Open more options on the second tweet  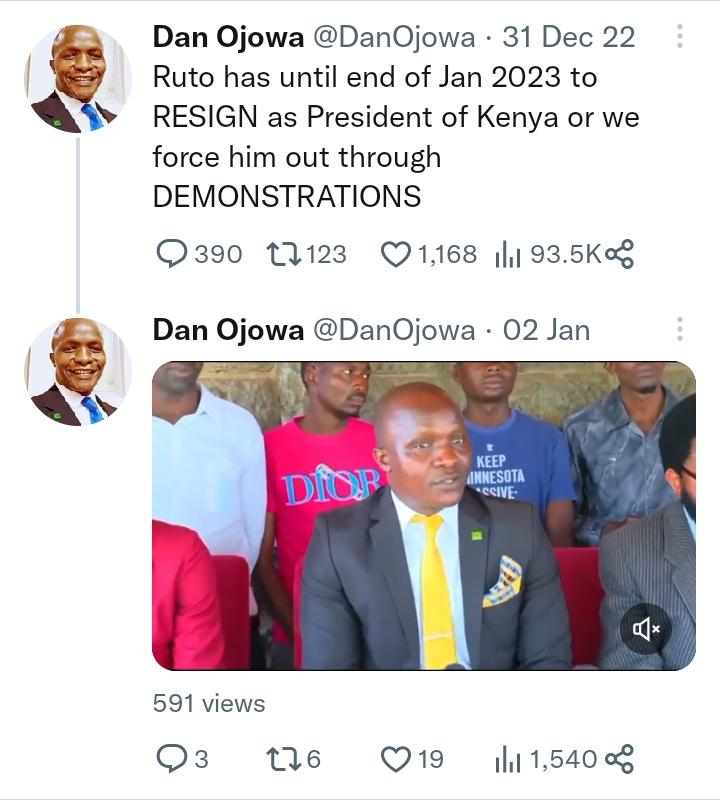(680, 330)
